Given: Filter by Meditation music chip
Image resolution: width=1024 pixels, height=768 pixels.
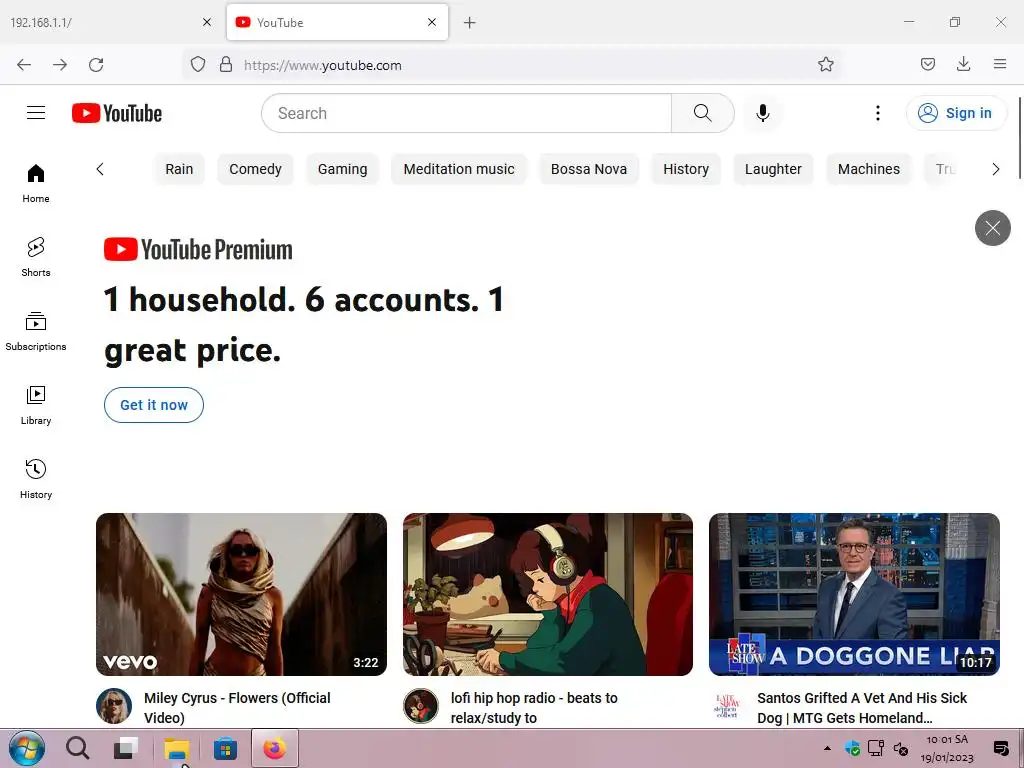Looking at the screenshot, I should tap(459, 169).
